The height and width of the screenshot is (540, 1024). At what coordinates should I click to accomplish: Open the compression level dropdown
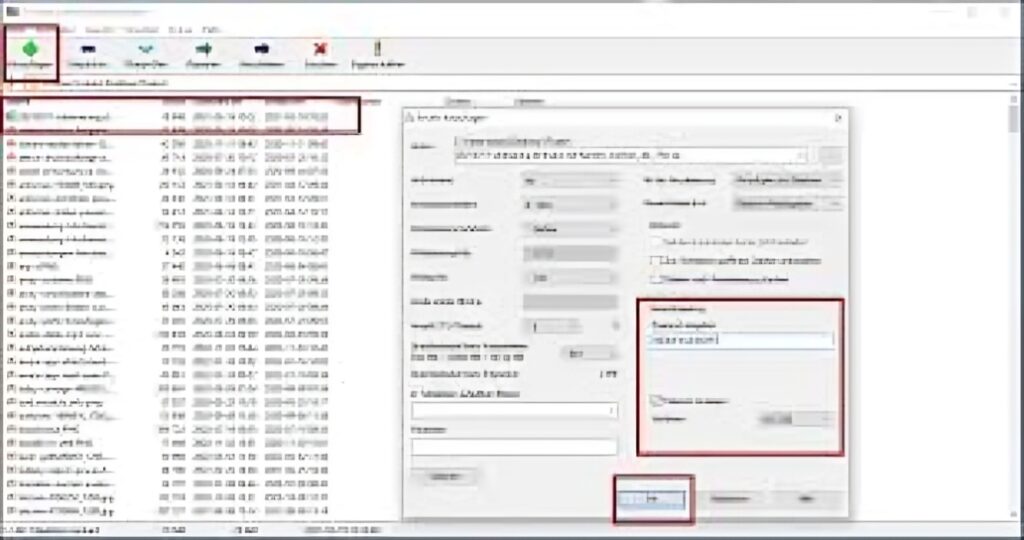[x=569, y=204]
